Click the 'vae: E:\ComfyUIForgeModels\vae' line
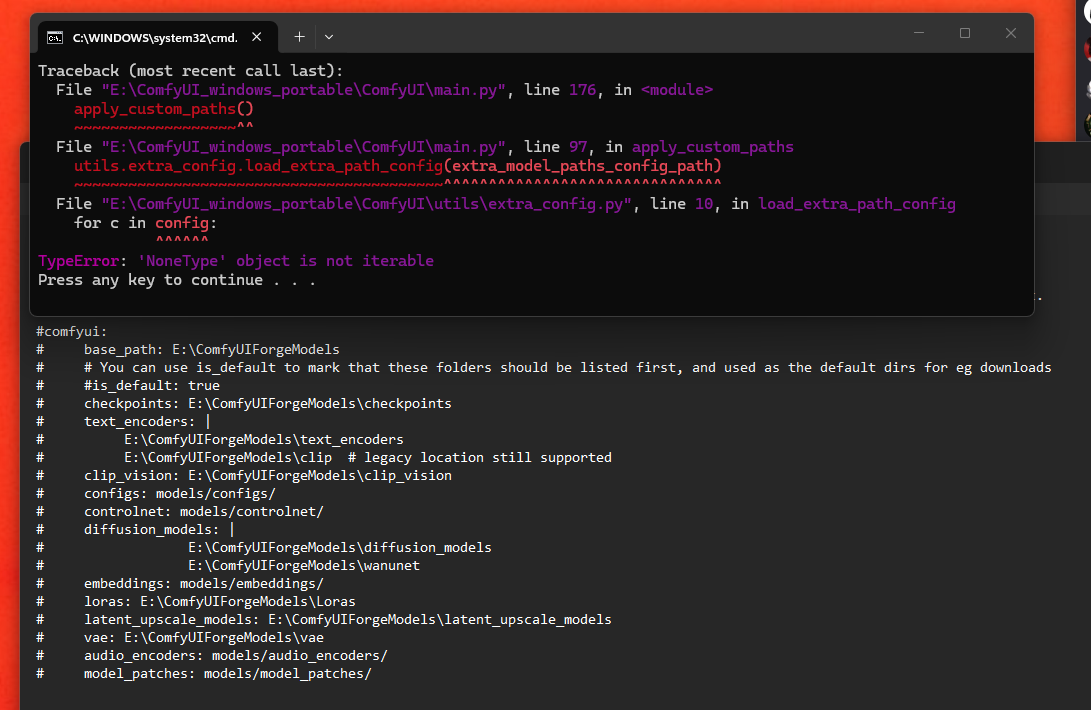 coord(204,638)
